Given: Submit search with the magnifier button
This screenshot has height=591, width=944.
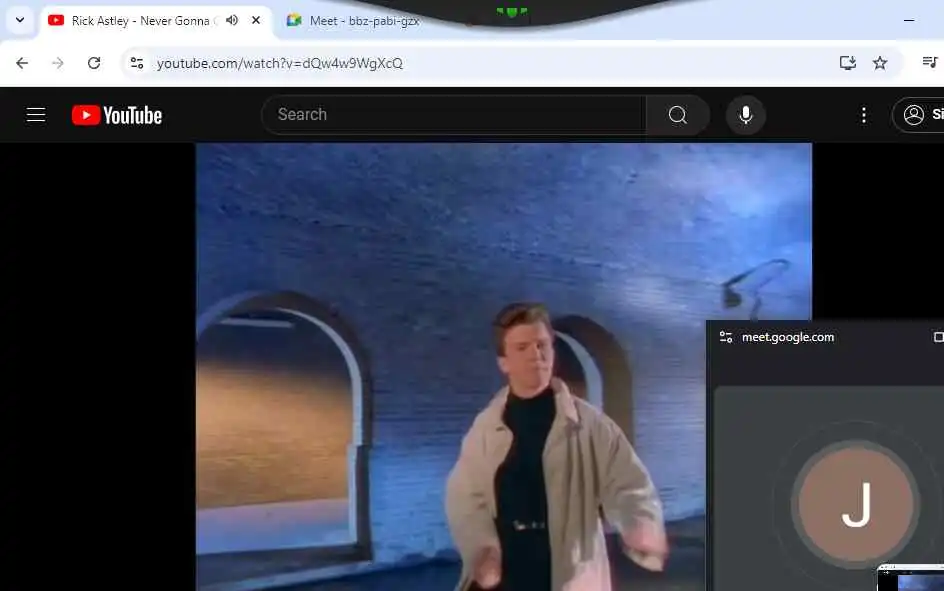Looking at the screenshot, I should click(x=678, y=115).
